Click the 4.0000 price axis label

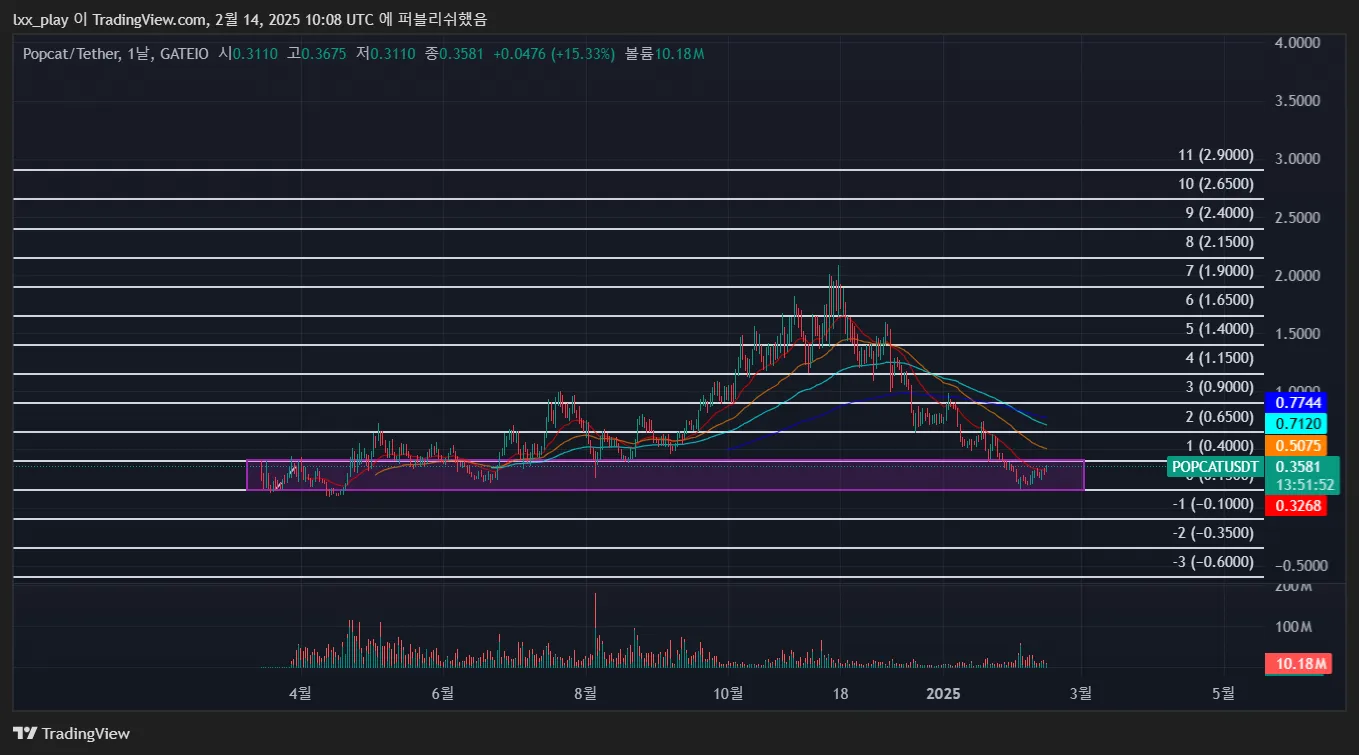(1299, 43)
